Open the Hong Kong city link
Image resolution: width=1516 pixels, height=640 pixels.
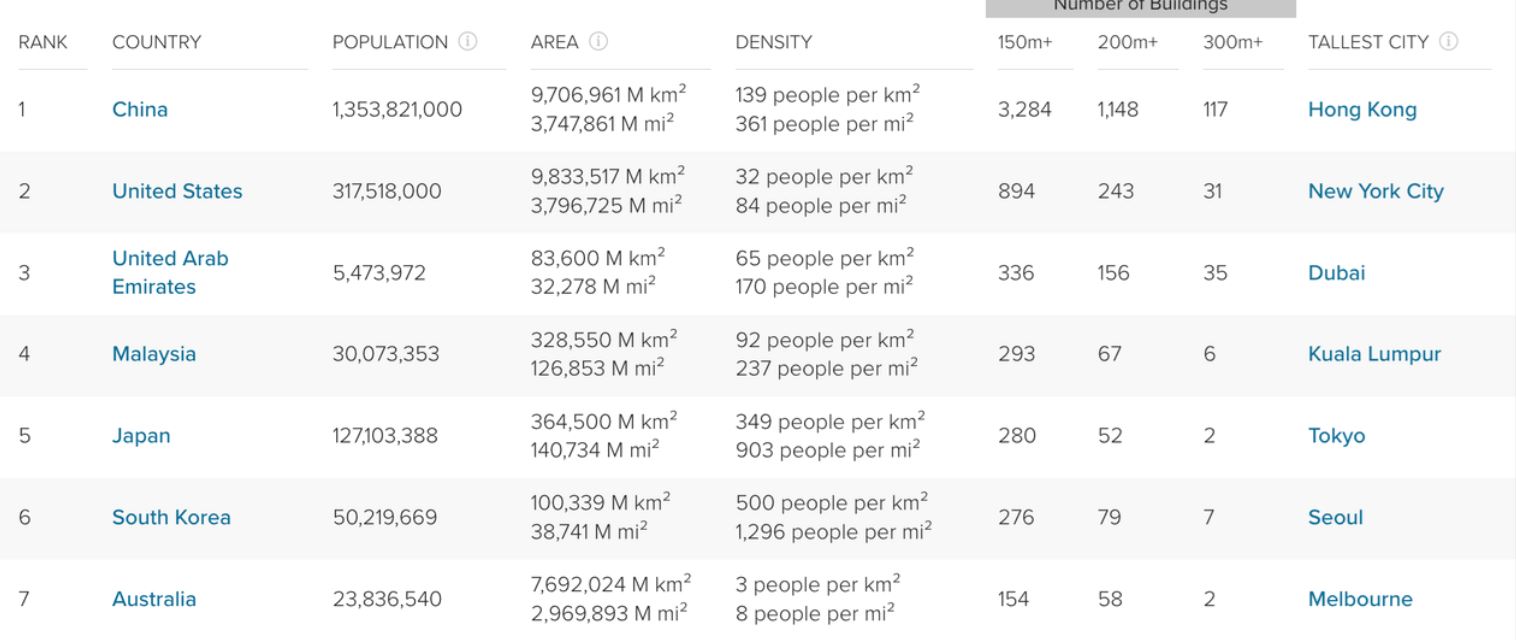(x=1363, y=110)
